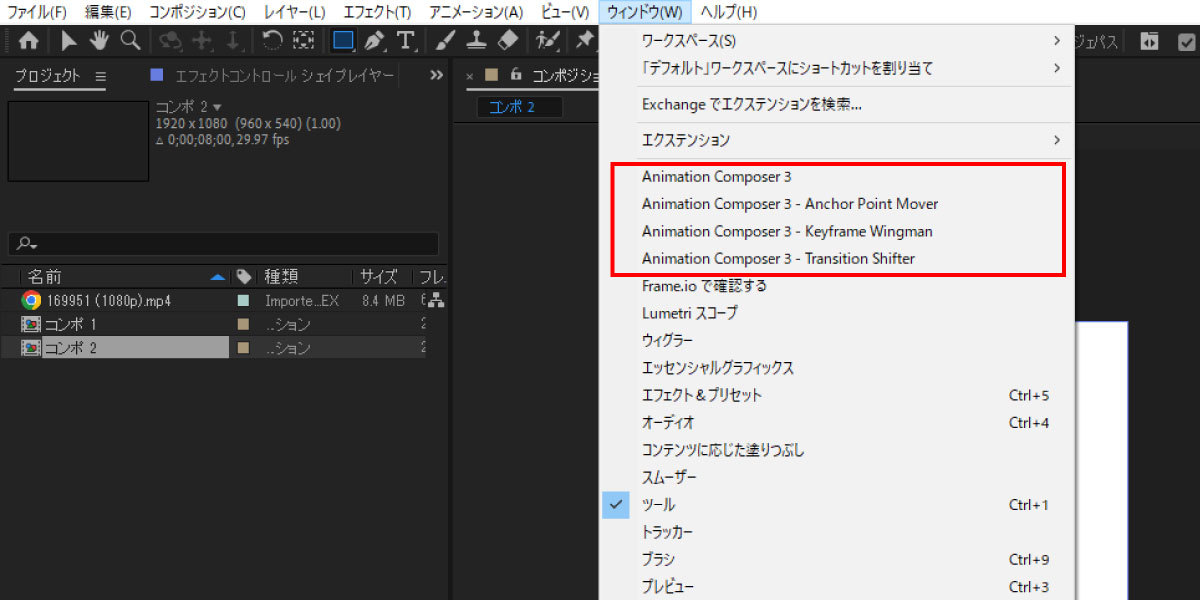Open the ヘルプ(H) menu

point(728,12)
